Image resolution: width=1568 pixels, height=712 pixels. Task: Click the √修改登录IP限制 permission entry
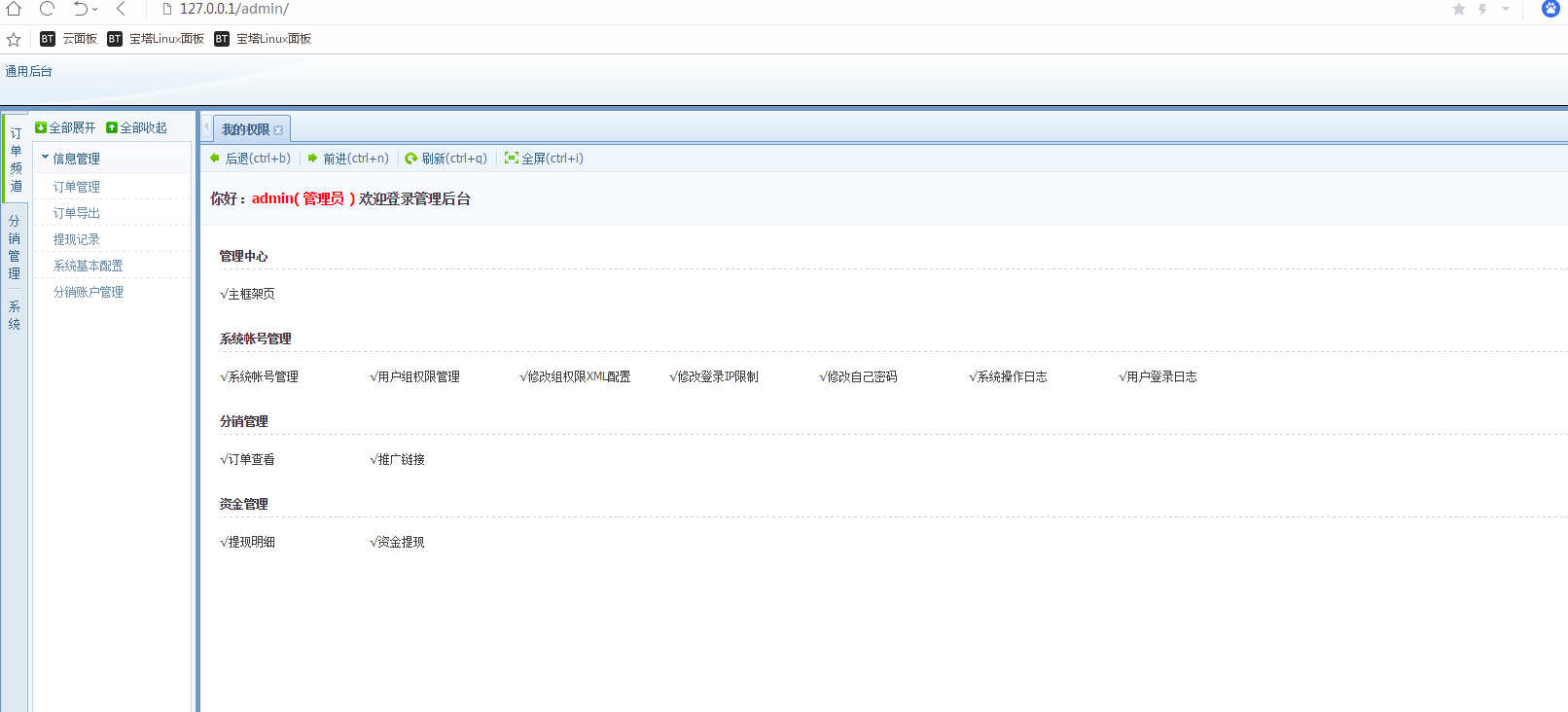[714, 376]
